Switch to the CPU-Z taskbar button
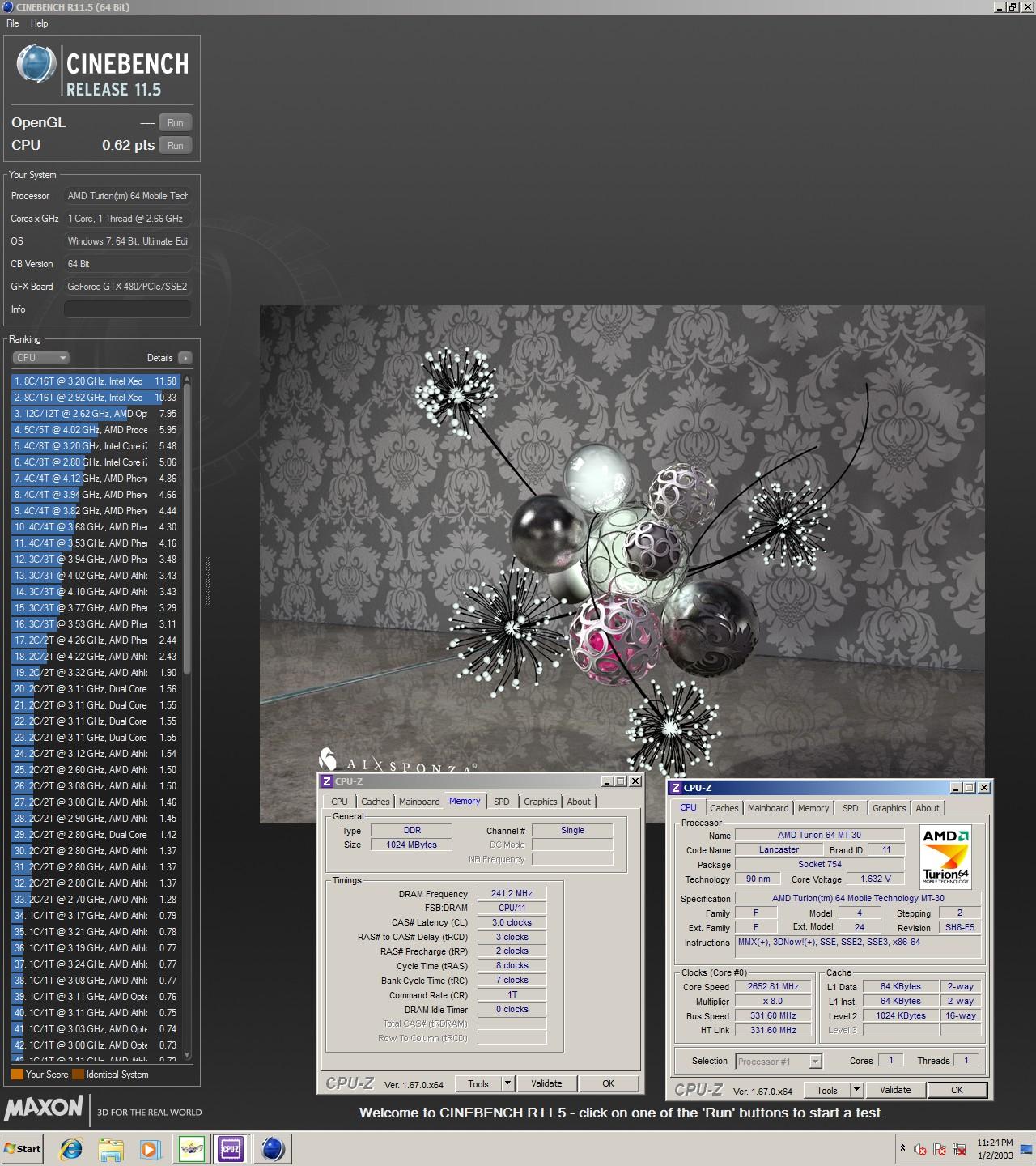 231,1148
